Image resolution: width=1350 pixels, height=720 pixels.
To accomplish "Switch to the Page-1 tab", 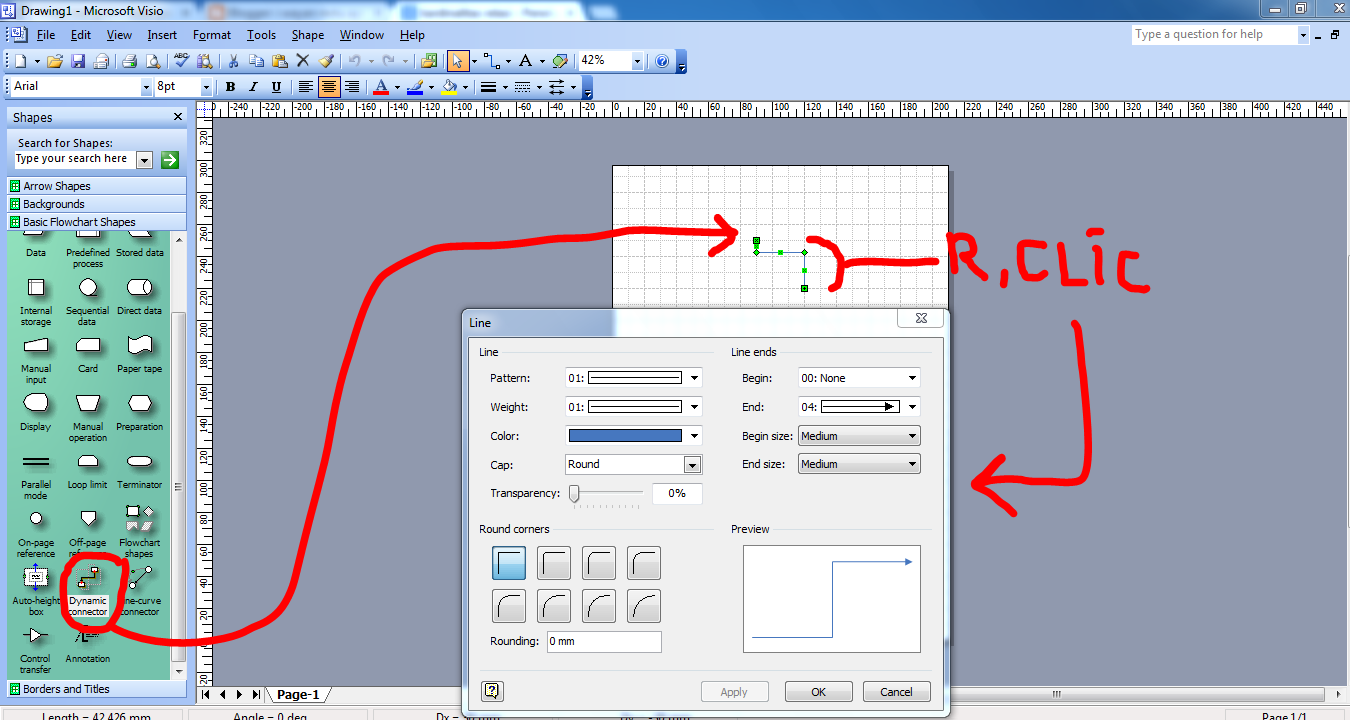I will (x=298, y=694).
